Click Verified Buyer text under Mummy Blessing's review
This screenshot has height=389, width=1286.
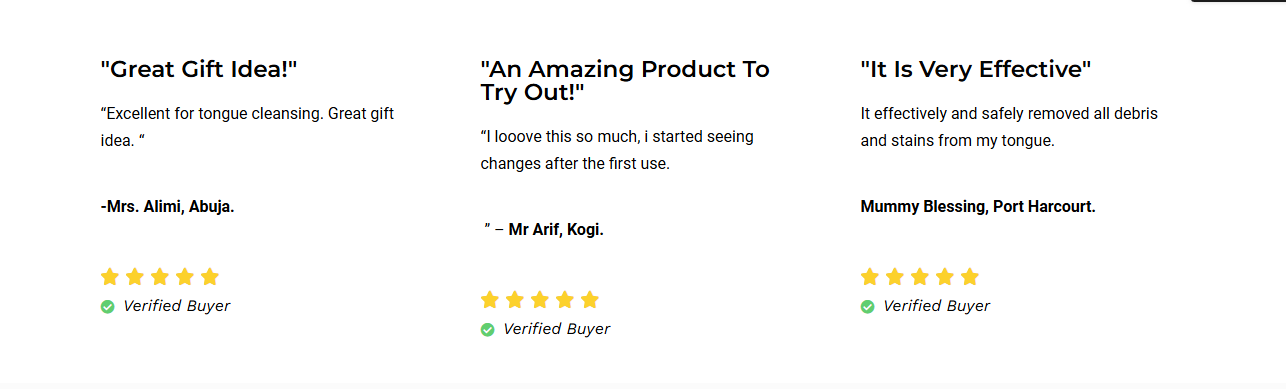937,306
